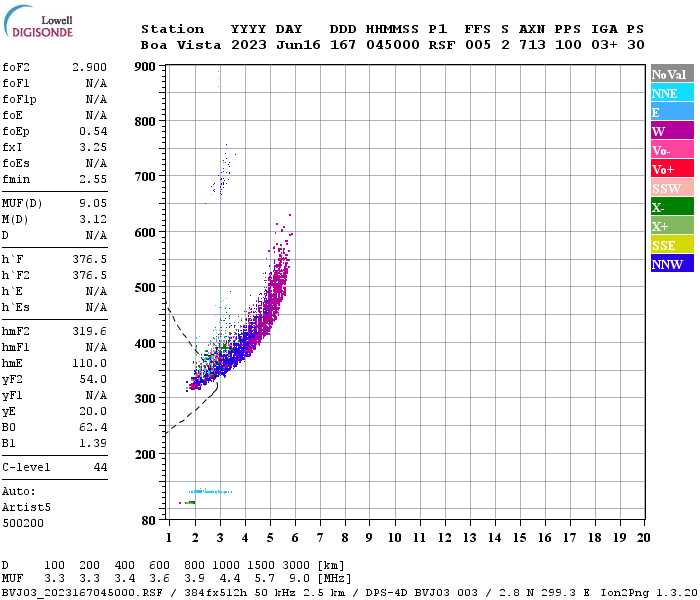
Task: Click the BVJ03_2023167045000.RSF file name
Action: point(82,593)
